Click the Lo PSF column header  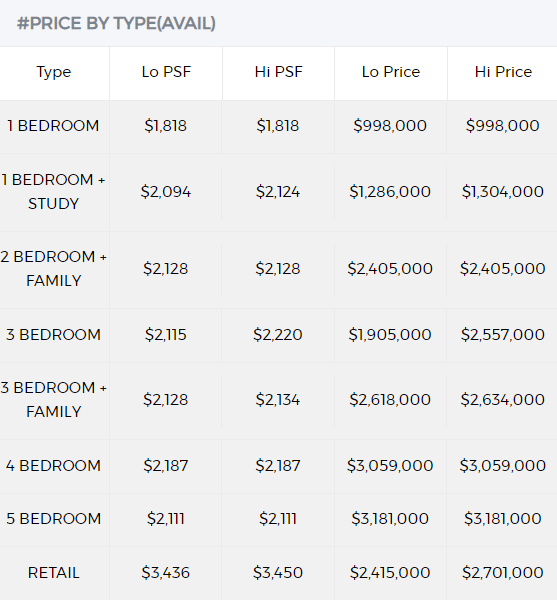[x=166, y=72]
